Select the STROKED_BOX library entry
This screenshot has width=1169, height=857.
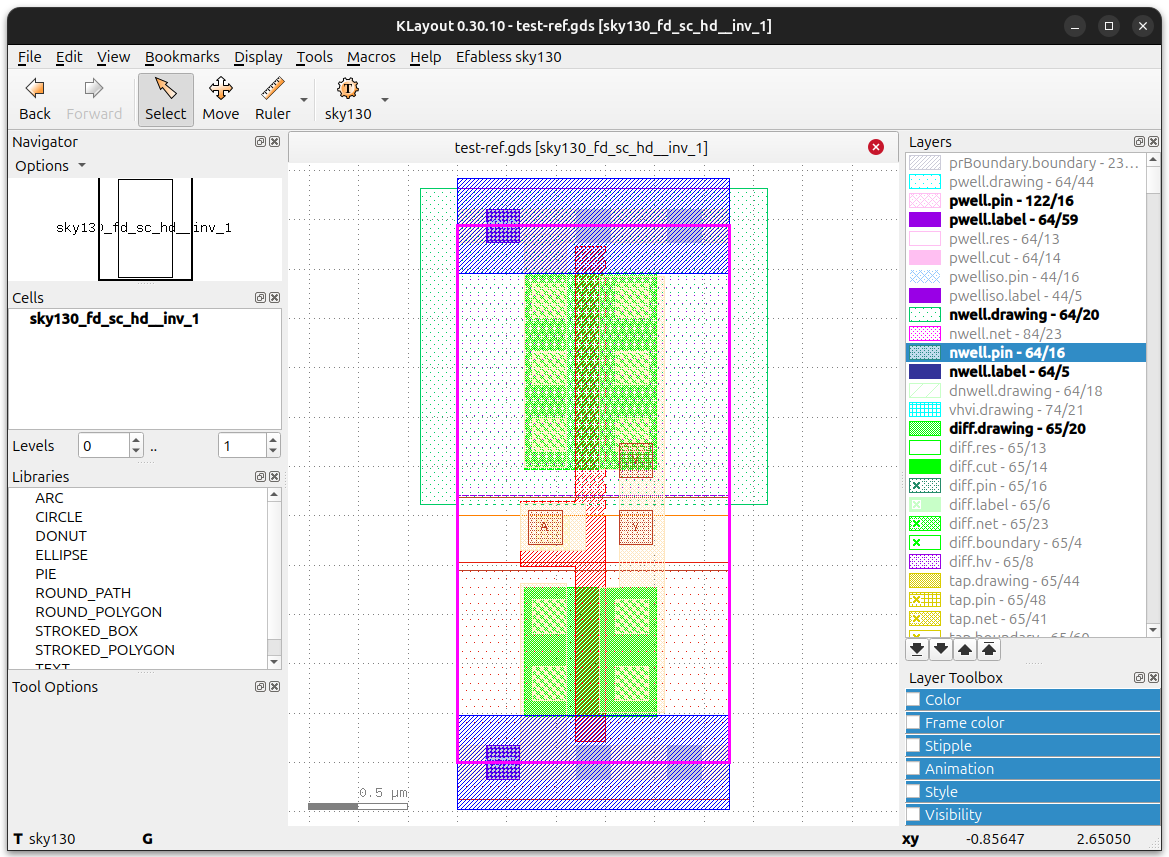86,631
